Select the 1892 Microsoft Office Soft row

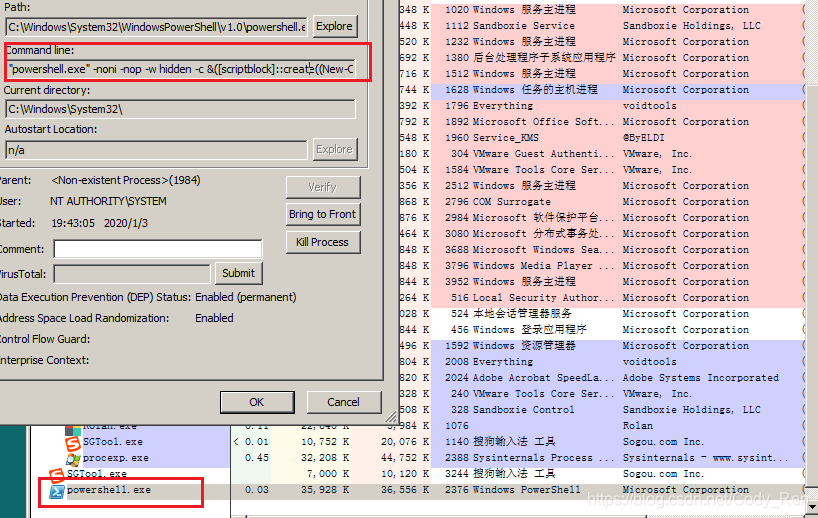click(602, 122)
